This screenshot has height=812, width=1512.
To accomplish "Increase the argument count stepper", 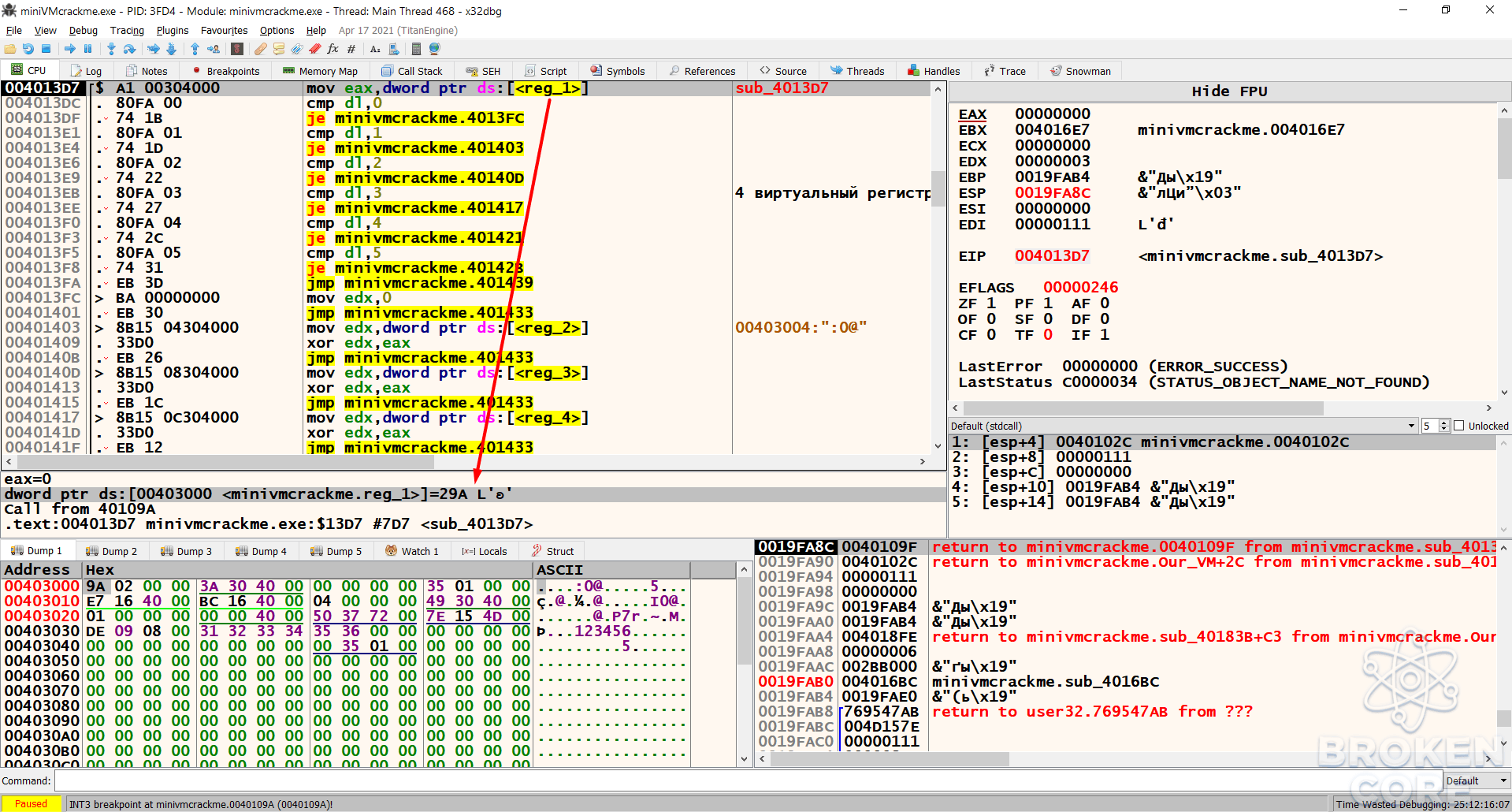I will [x=1444, y=423].
